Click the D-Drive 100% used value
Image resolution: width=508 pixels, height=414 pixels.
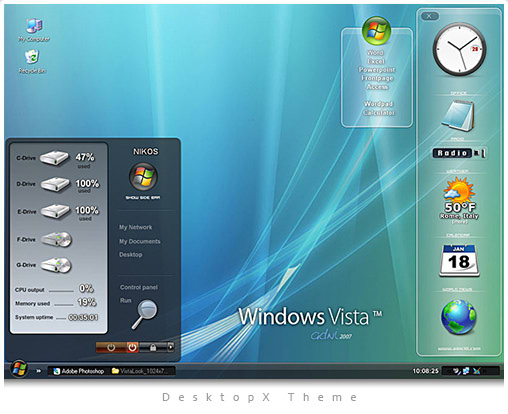tap(87, 186)
